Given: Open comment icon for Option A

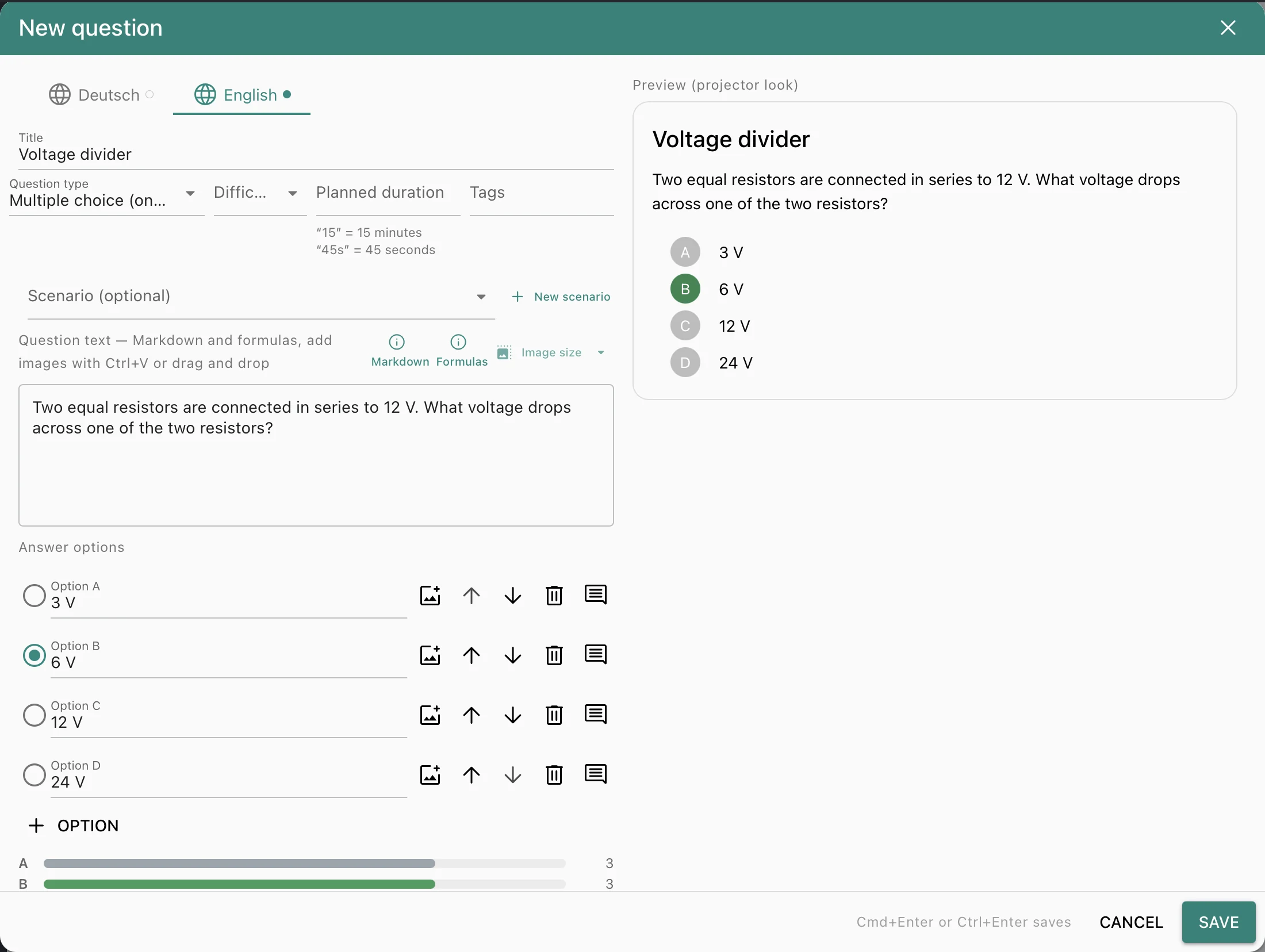Looking at the screenshot, I should tap(596, 596).
